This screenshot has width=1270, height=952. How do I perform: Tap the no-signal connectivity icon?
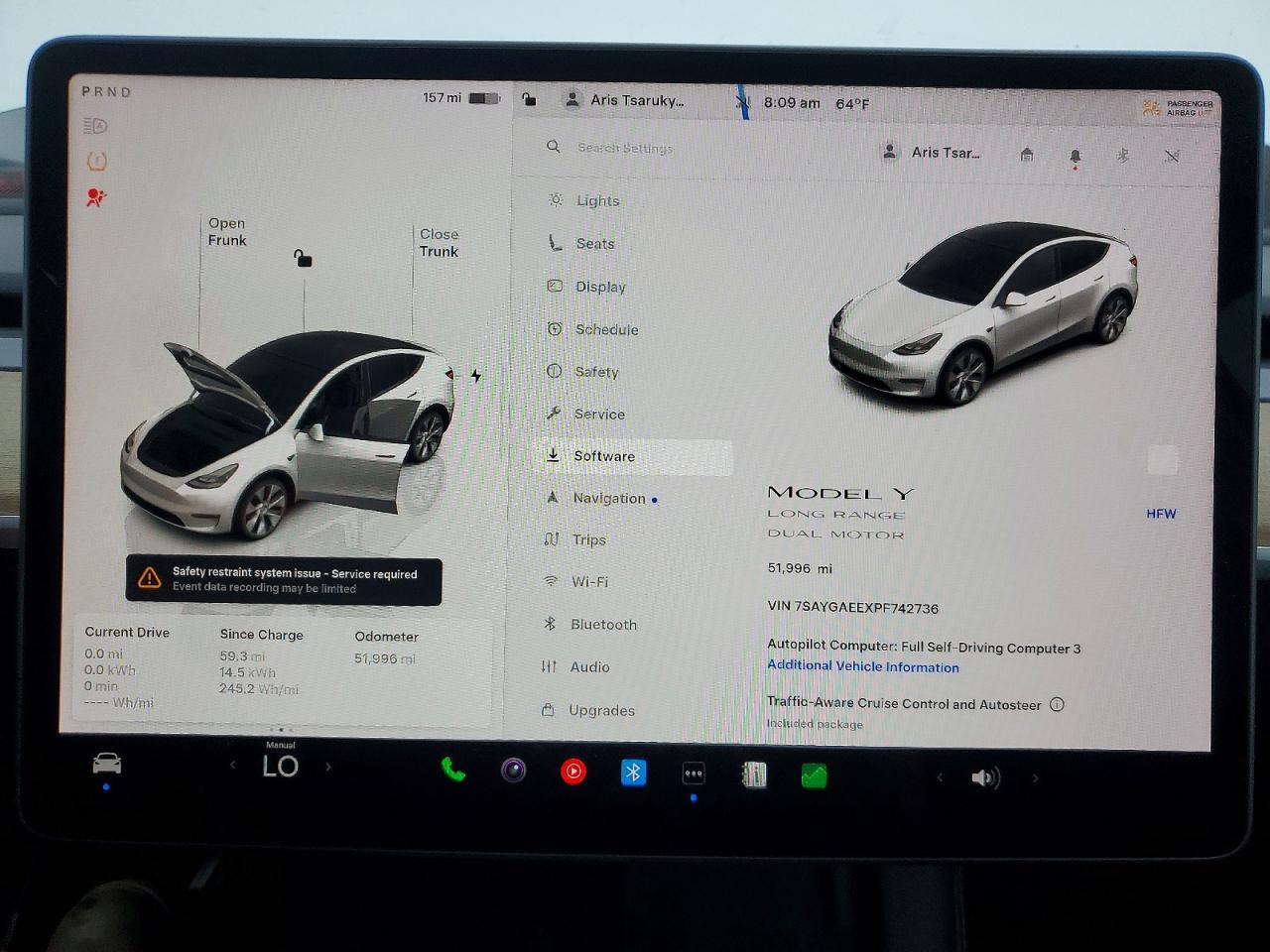pyautogui.click(x=1172, y=157)
